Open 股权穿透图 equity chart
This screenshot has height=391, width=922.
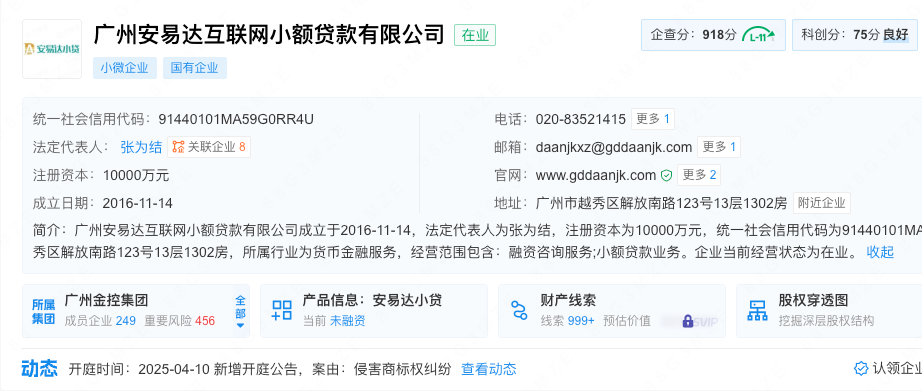pos(829,311)
